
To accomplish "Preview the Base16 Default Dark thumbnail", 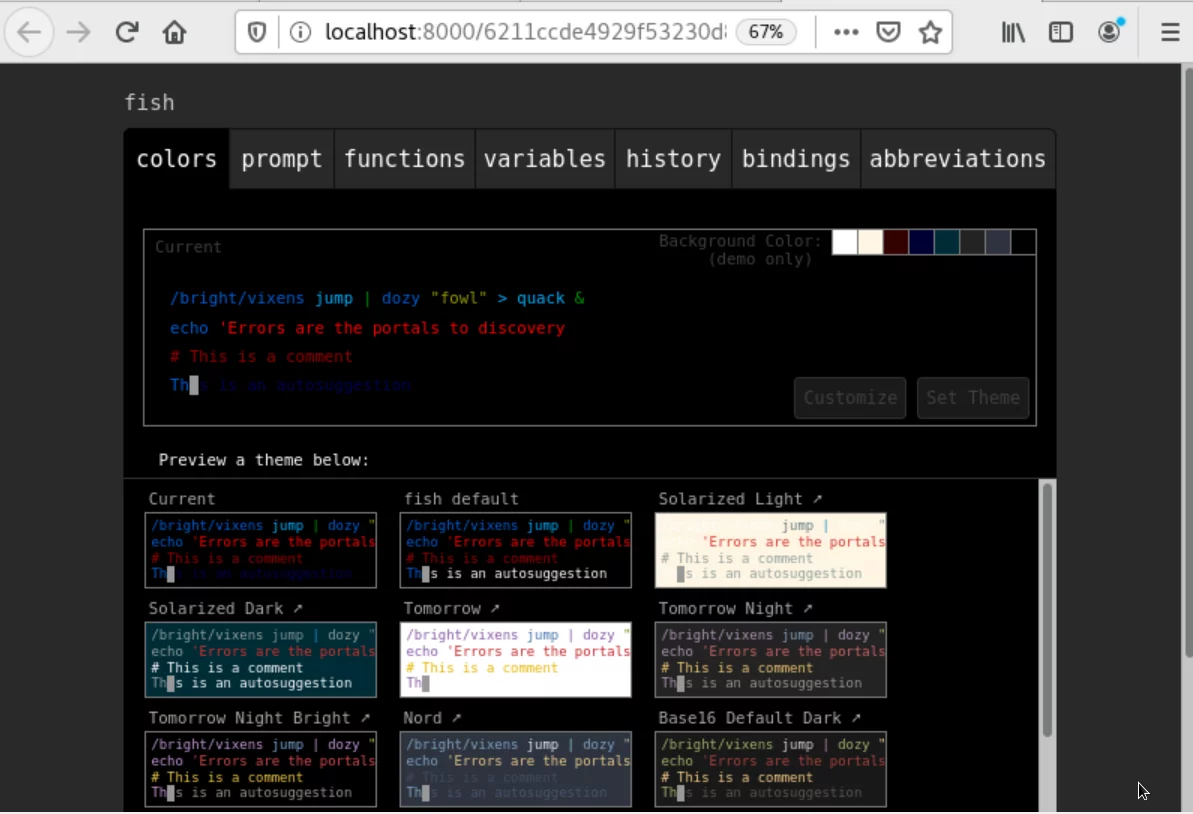I will 770,769.
